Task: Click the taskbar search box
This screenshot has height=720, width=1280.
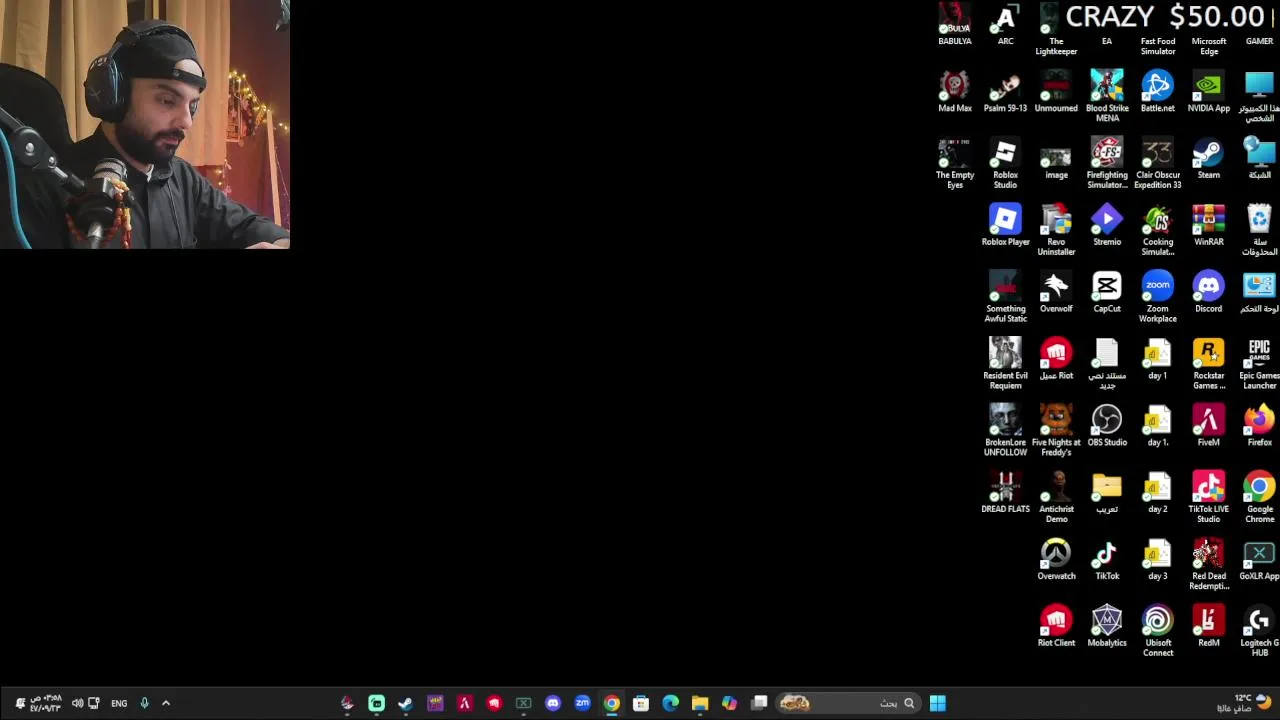Action: [848, 703]
